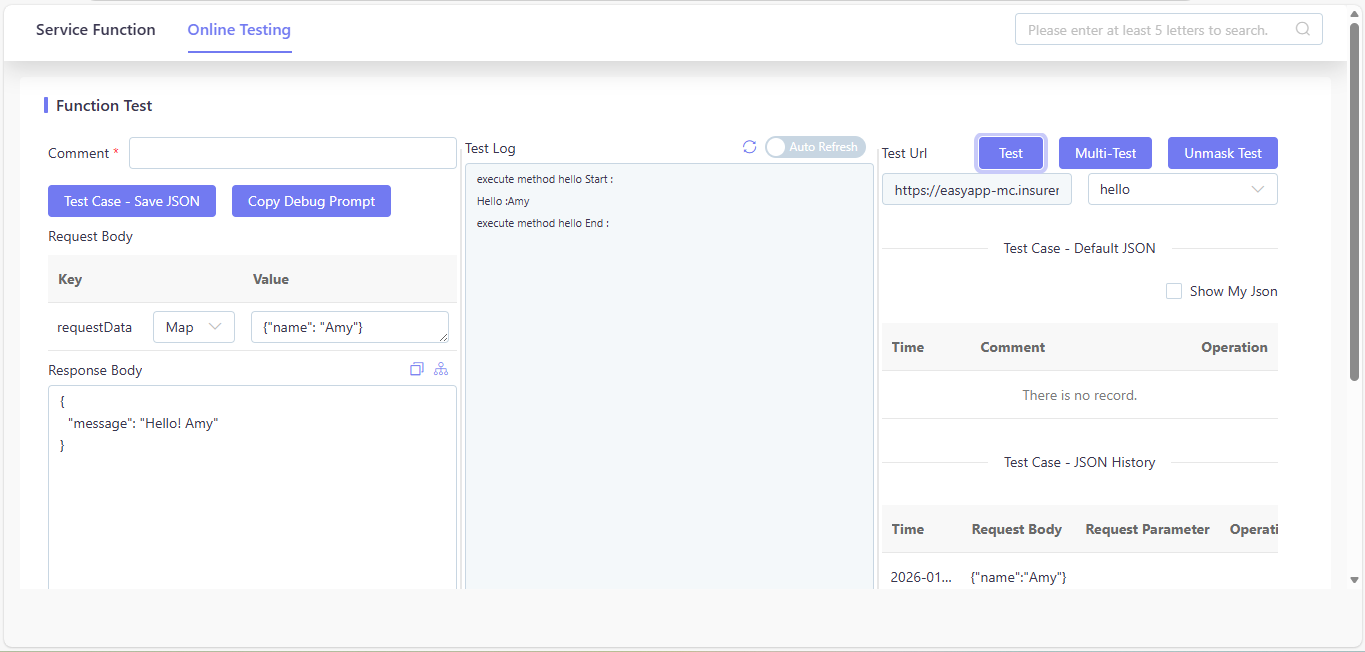The width and height of the screenshot is (1365, 652).
Task: Click the scrollbar's down arrow on the page
Action: [x=1355, y=579]
